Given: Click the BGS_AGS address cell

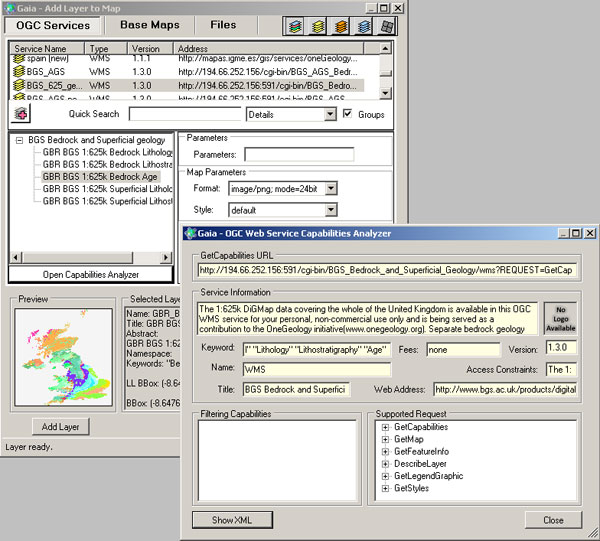Looking at the screenshot, I should [268, 72].
